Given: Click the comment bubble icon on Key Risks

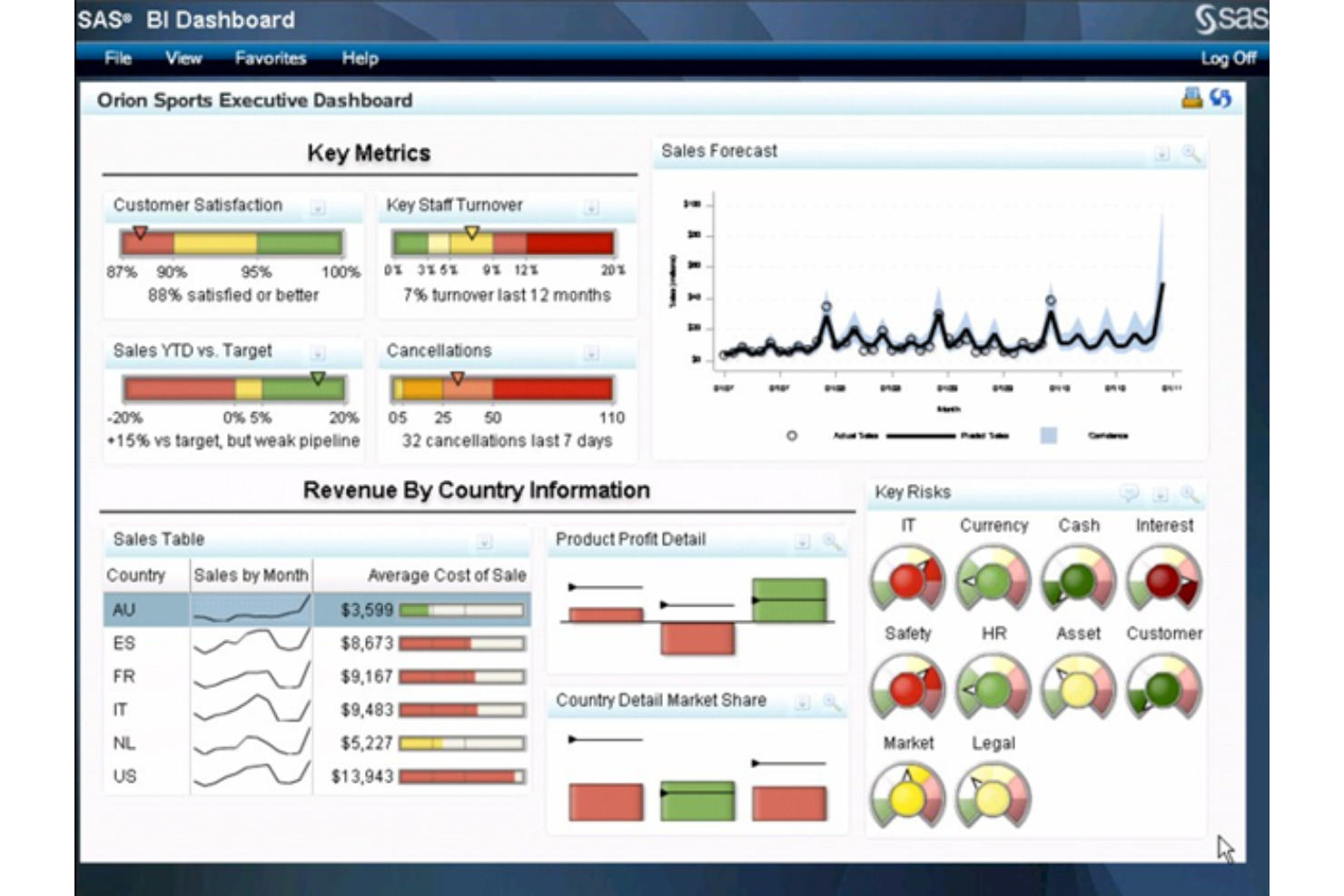Looking at the screenshot, I should [x=1129, y=494].
